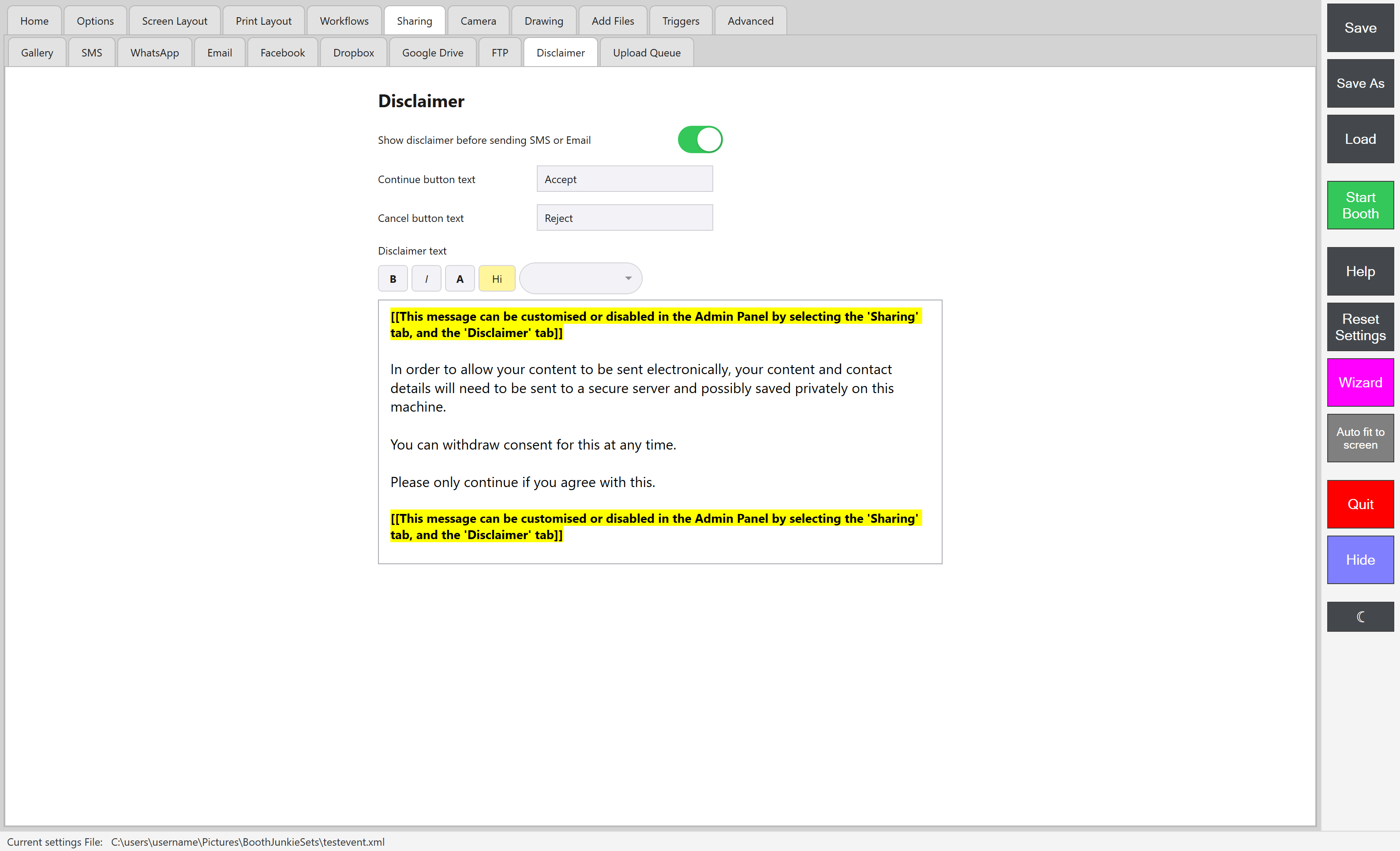1400x851 pixels.
Task: Click the Save As button
Action: [1360, 83]
